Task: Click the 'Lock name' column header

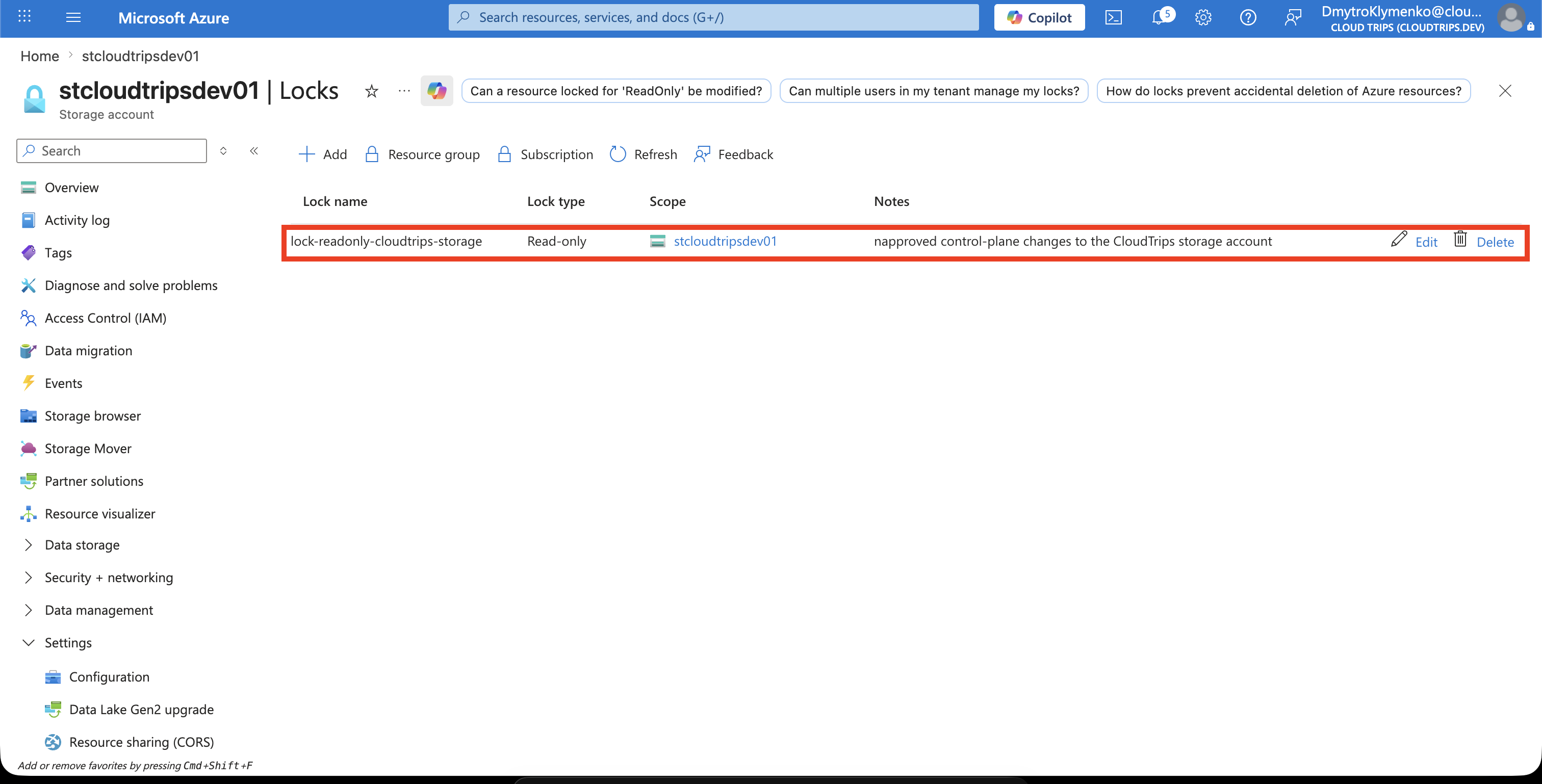Action: pos(335,202)
